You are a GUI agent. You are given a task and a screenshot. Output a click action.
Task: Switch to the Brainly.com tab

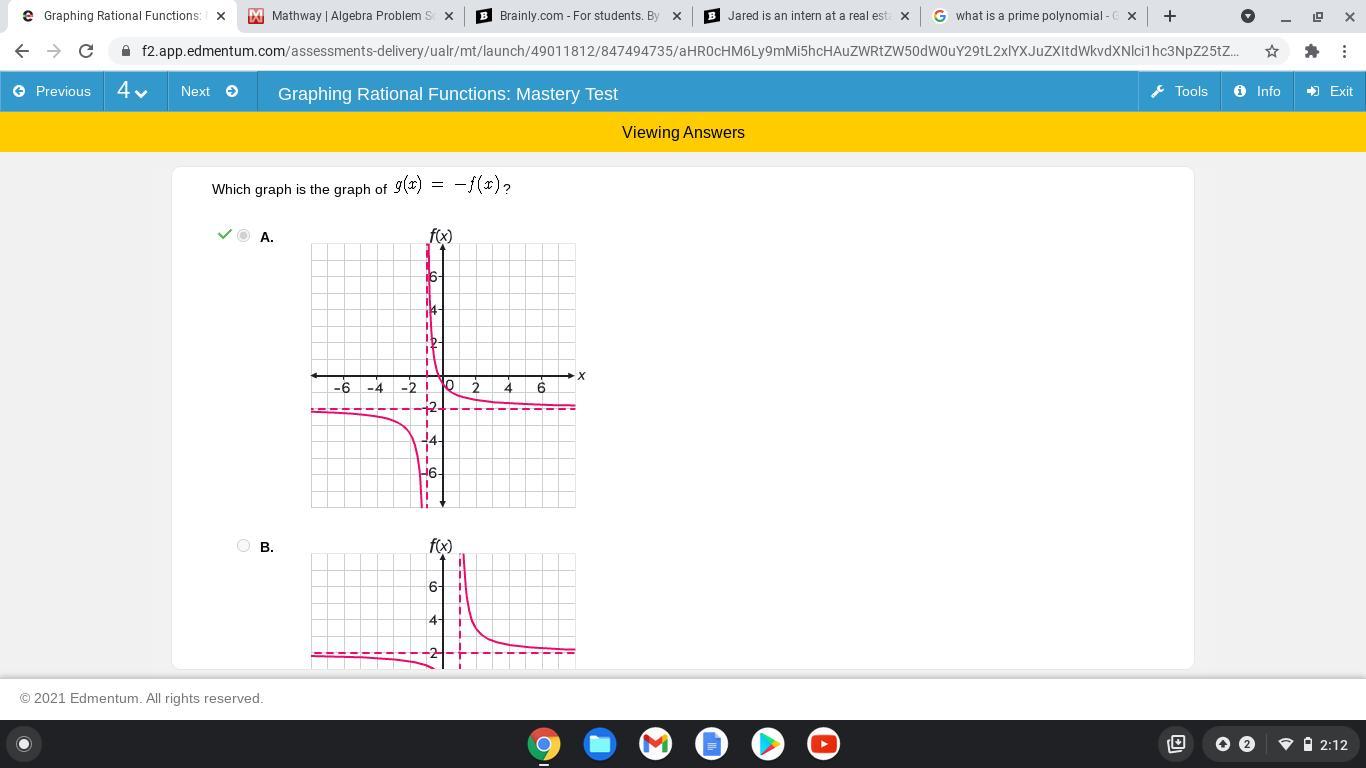click(x=579, y=16)
